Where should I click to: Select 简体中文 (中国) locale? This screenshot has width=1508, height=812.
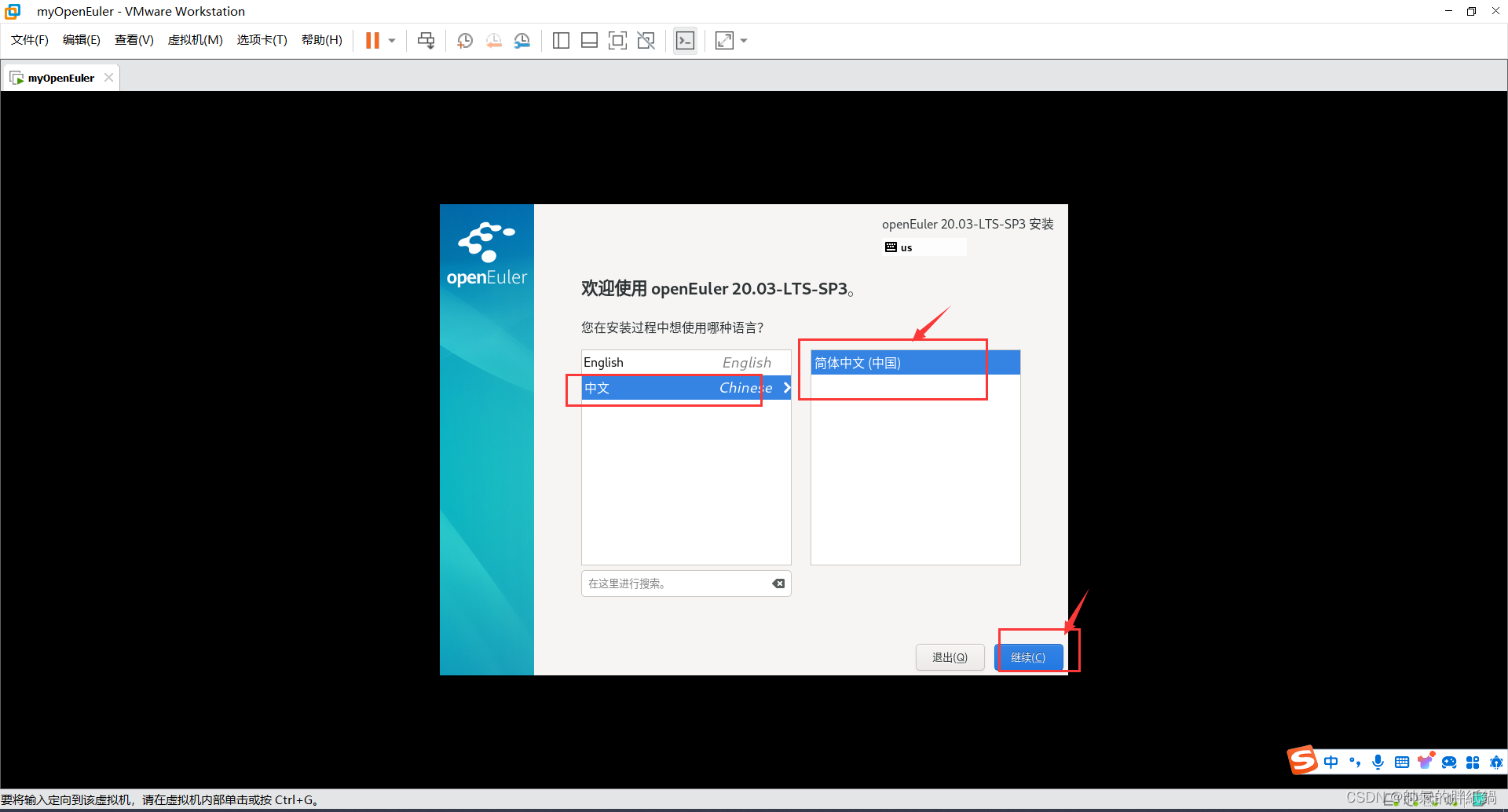coord(915,363)
